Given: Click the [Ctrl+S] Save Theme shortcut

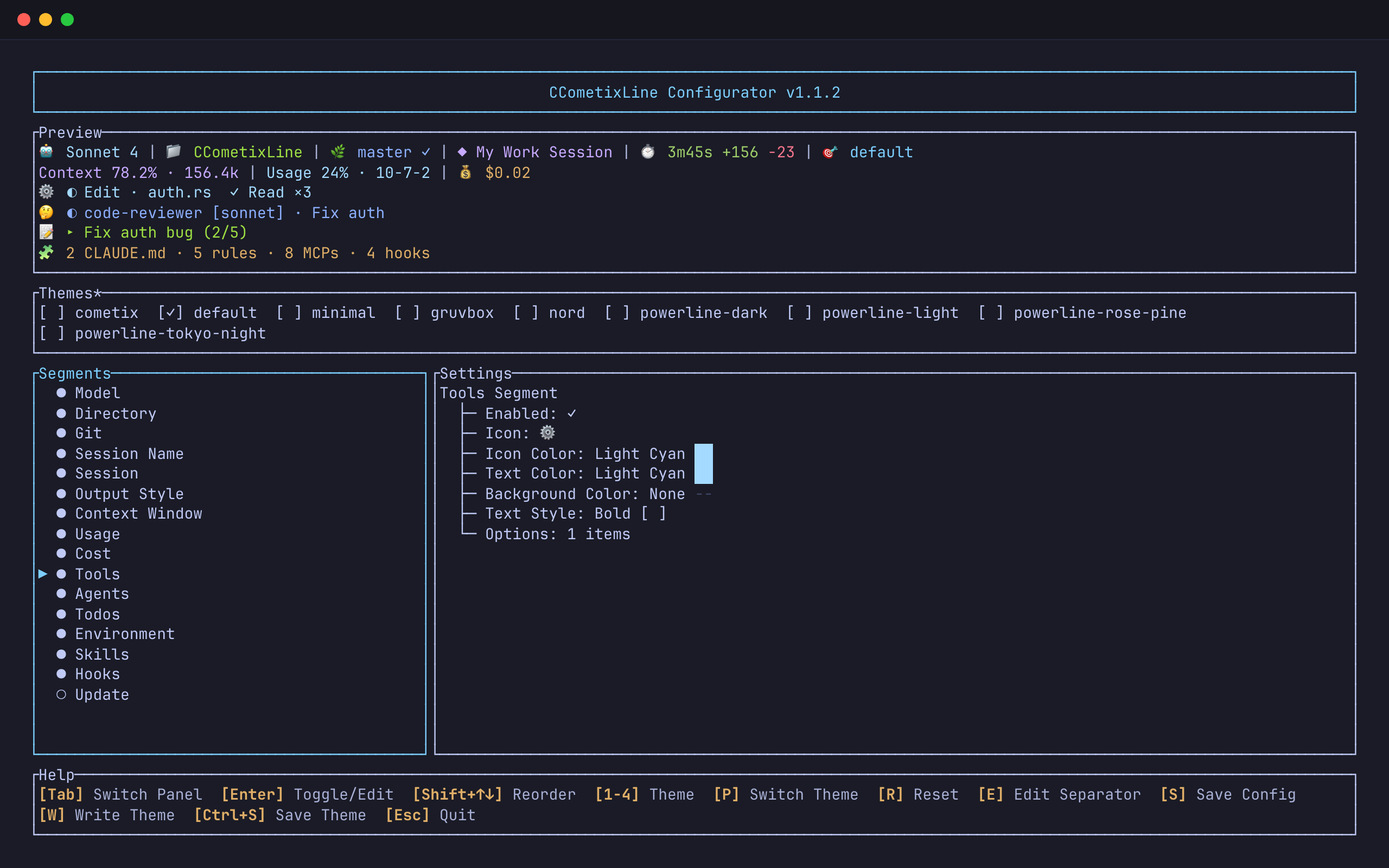Looking at the screenshot, I should [279, 815].
